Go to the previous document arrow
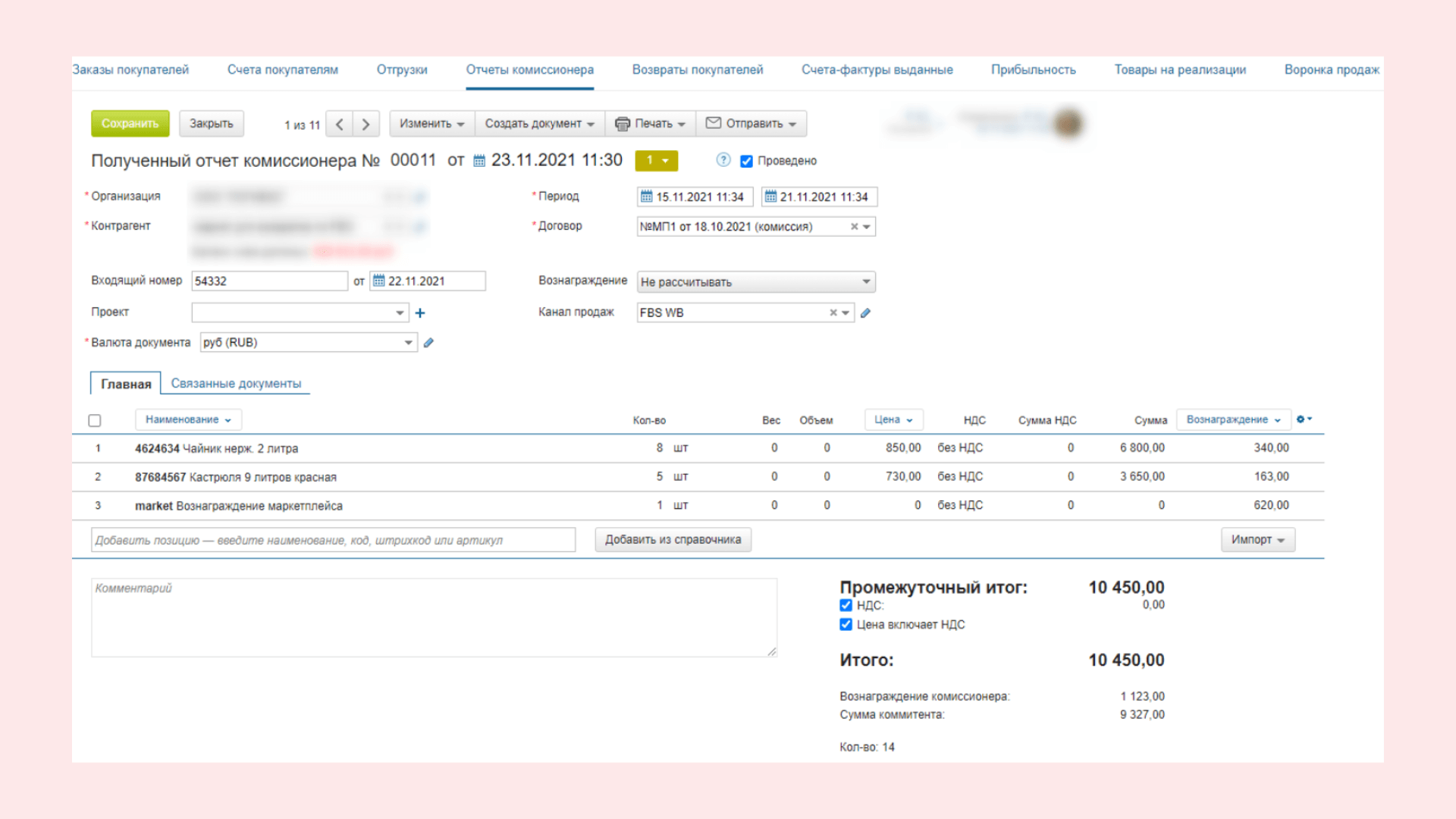The width and height of the screenshot is (1456, 819). pos(340,124)
